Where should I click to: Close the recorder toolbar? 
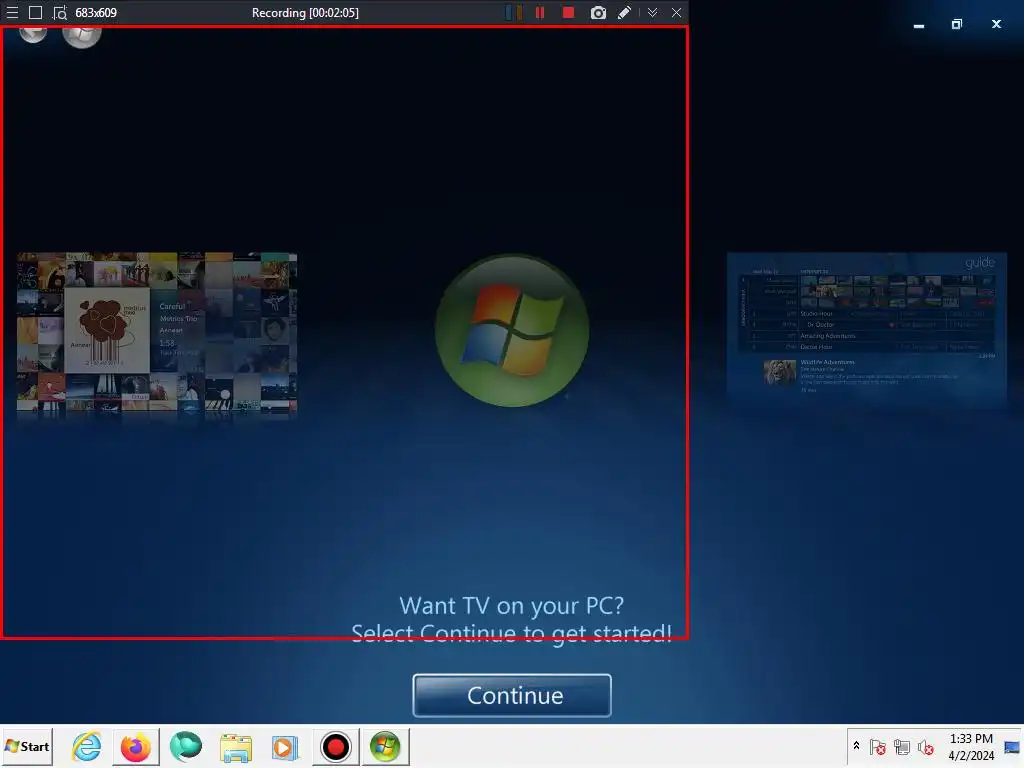click(677, 12)
